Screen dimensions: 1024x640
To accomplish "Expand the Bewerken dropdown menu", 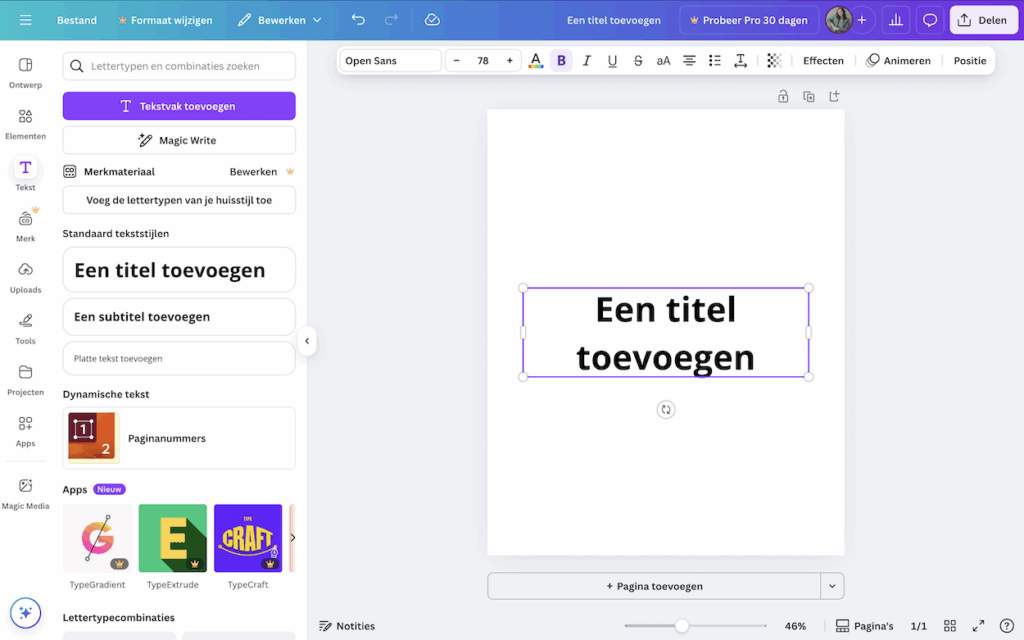I will pos(280,20).
